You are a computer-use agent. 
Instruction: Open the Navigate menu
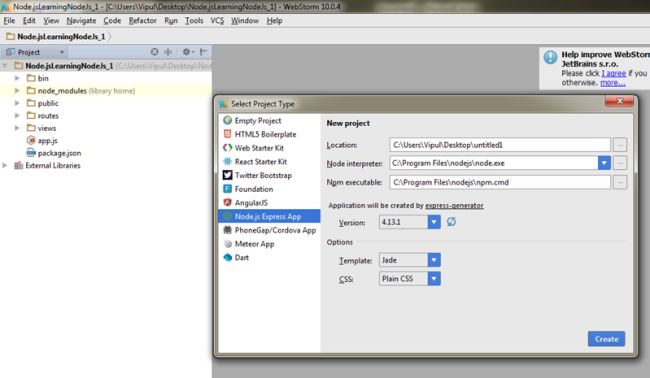81,21
